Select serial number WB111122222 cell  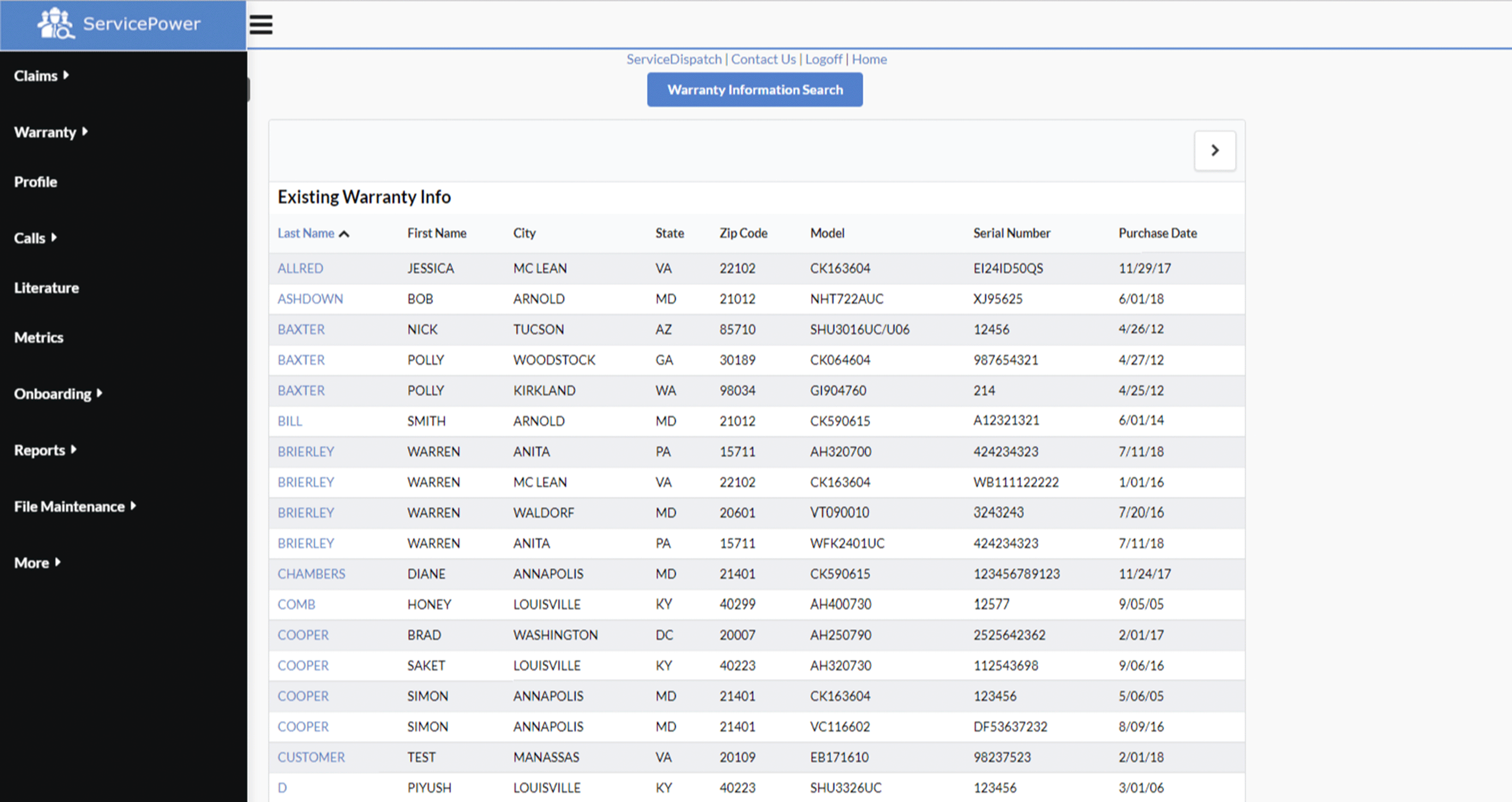(1016, 482)
